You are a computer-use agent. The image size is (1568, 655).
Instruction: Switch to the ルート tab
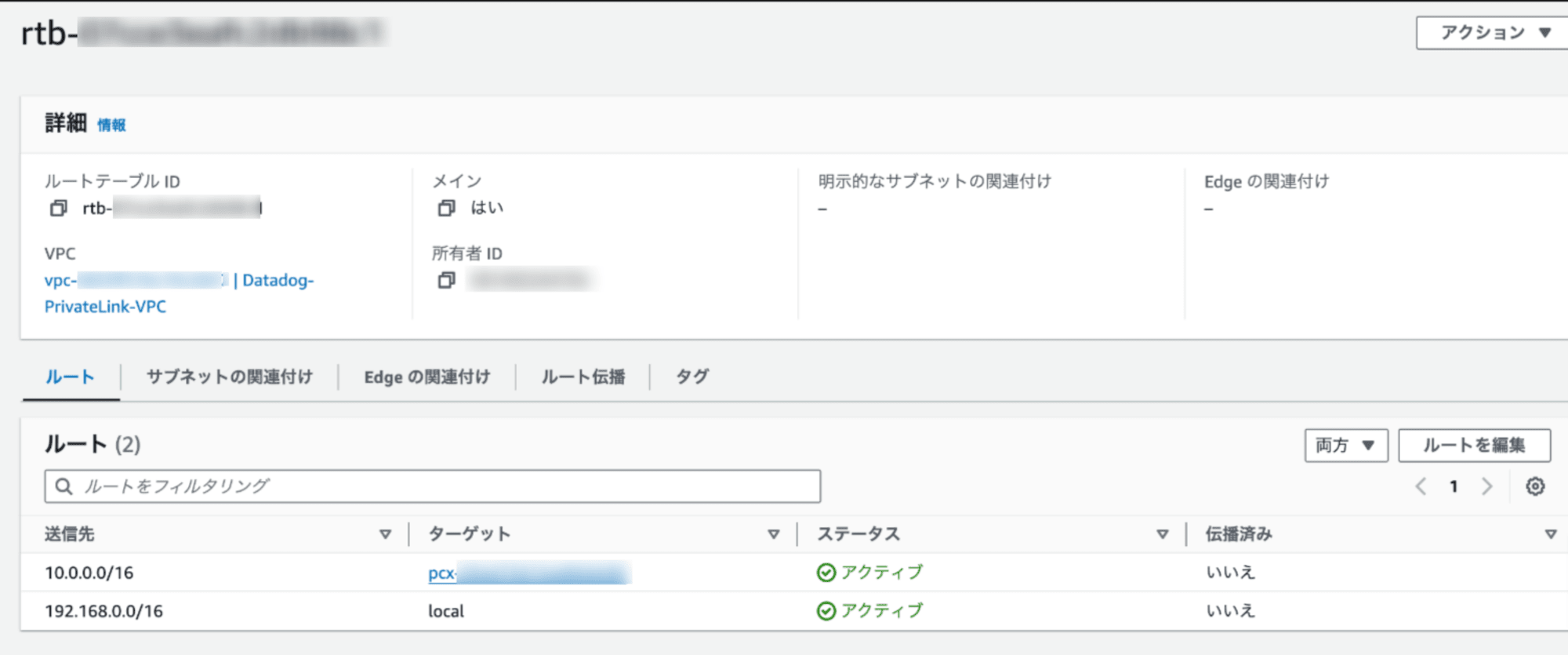point(70,377)
